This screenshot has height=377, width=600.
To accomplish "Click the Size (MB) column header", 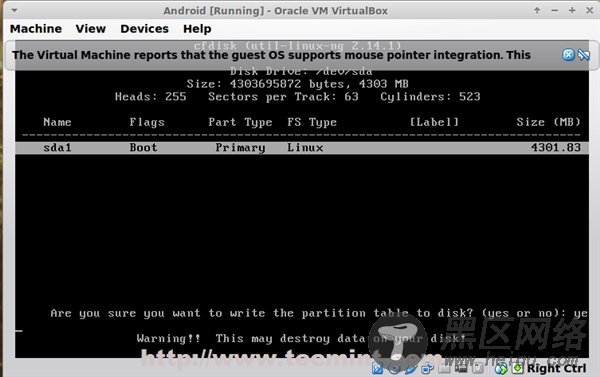I will 548,122.
